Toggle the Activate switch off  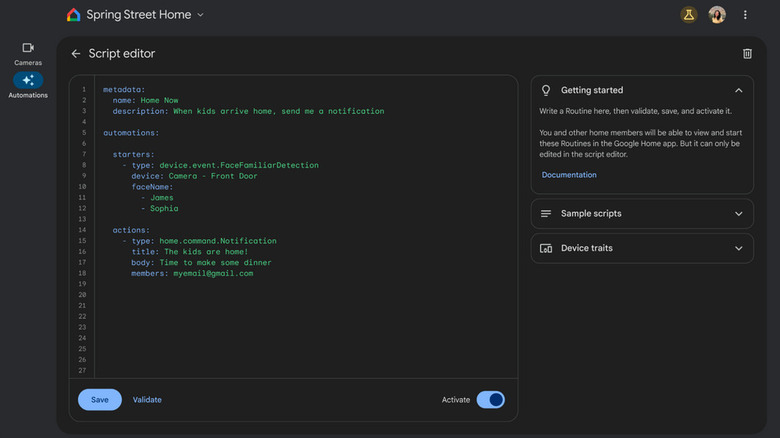click(x=490, y=400)
